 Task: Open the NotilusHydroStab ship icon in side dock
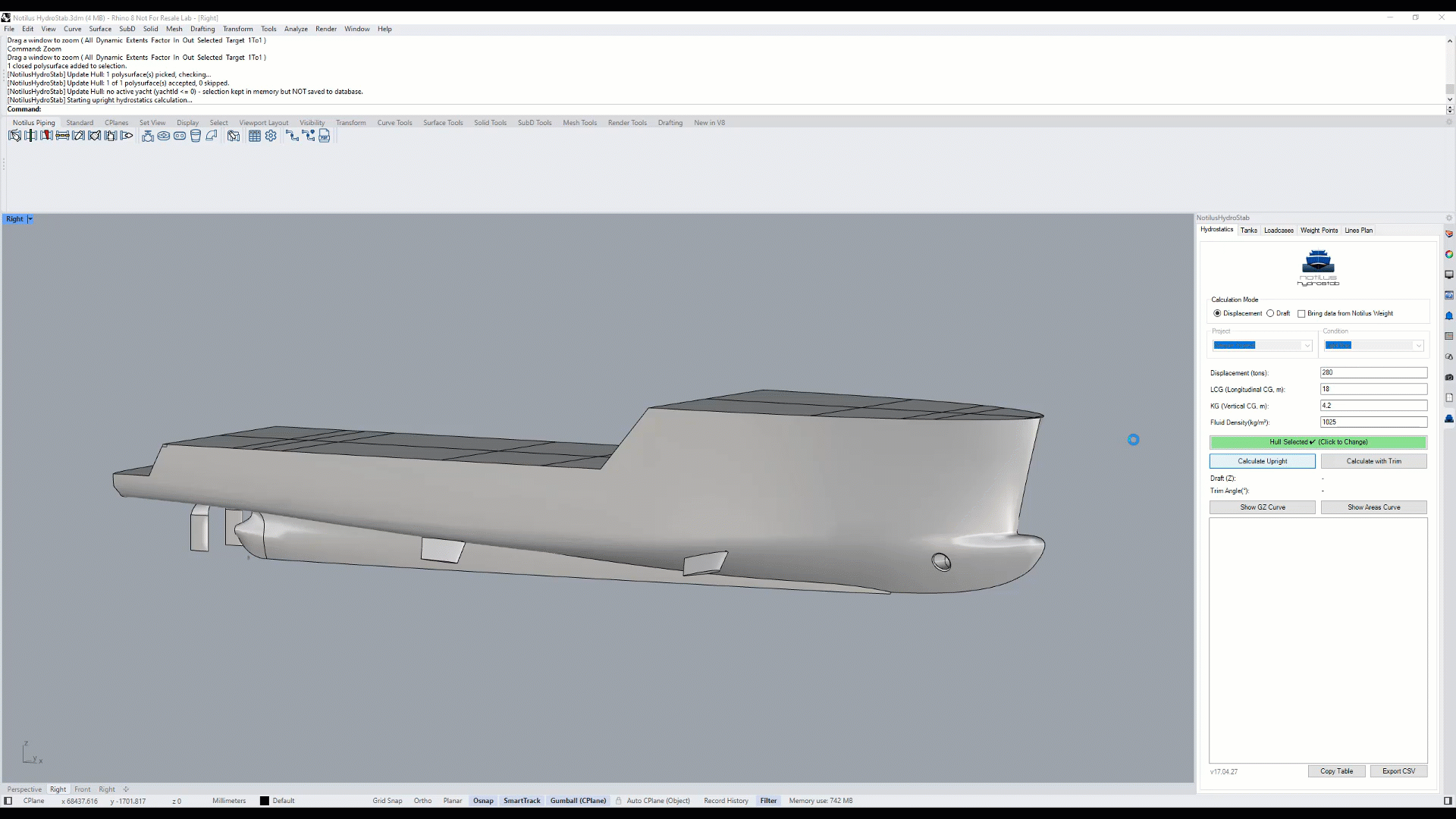pos(1448,419)
